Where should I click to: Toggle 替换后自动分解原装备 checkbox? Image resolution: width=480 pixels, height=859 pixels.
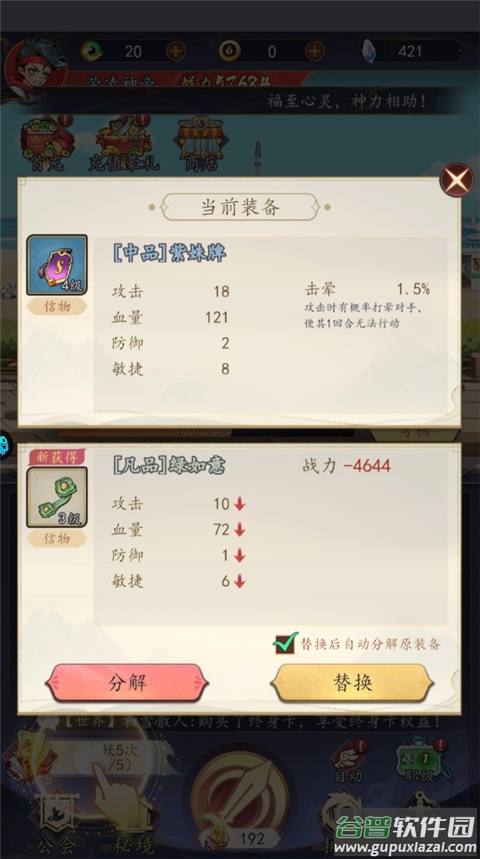(285, 643)
